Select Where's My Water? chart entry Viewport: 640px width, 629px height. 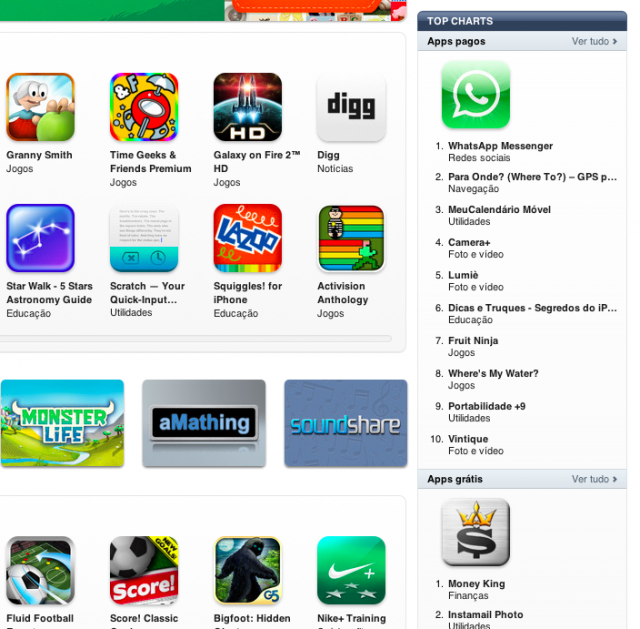coord(493,373)
